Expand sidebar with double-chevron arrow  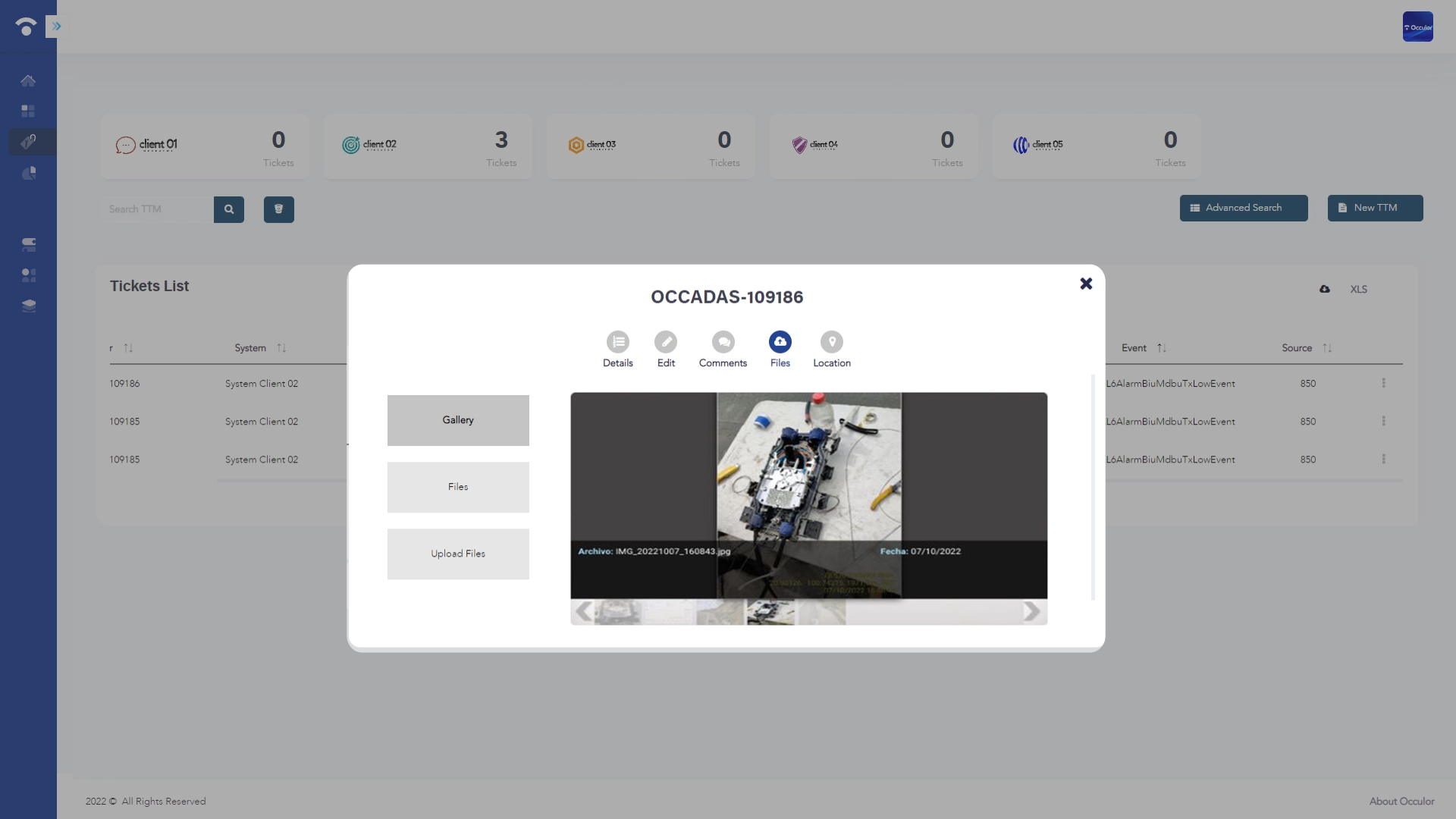pos(55,27)
